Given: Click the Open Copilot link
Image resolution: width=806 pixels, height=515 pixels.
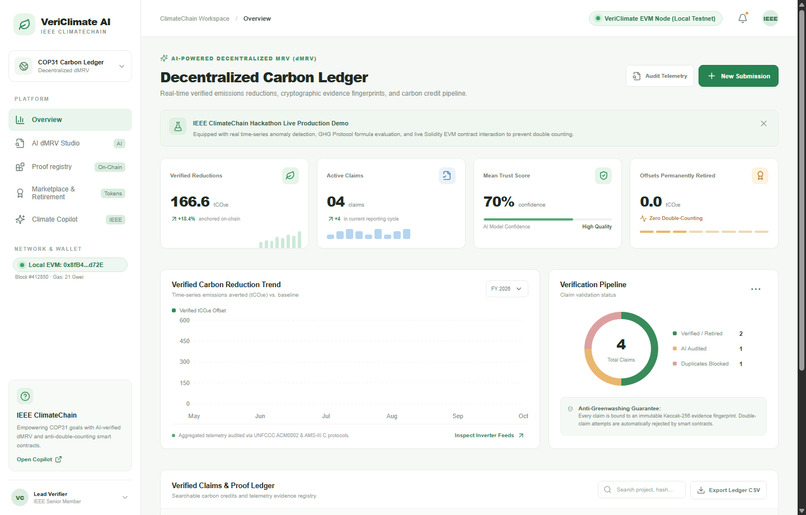Looking at the screenshot, I should (x=39, y=459).
